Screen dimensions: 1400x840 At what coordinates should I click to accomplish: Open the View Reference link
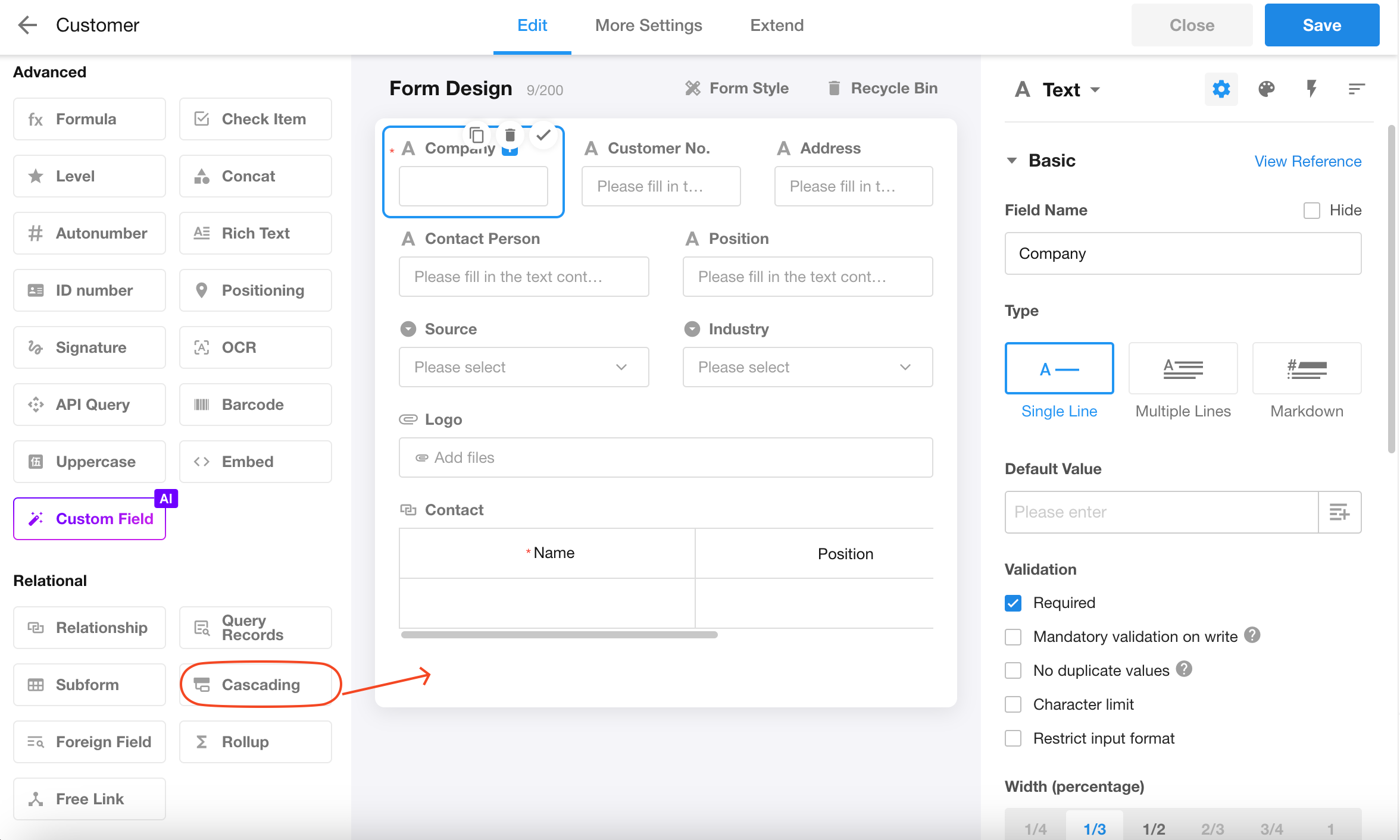(x=1308, y=161)
